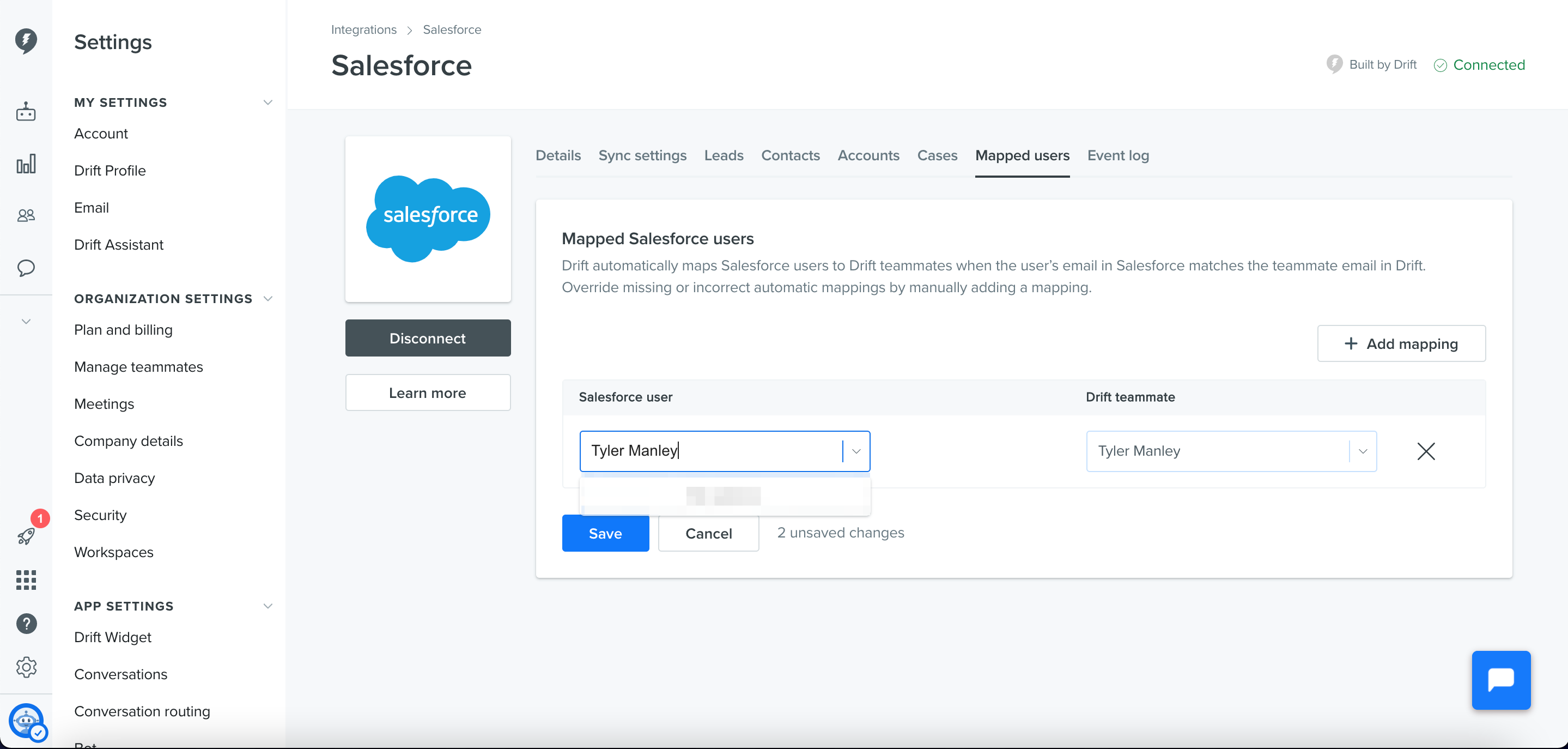Open the settings gear icon
The width and height of the screenshot is (1568, 749).
click(x=26, y=667)
